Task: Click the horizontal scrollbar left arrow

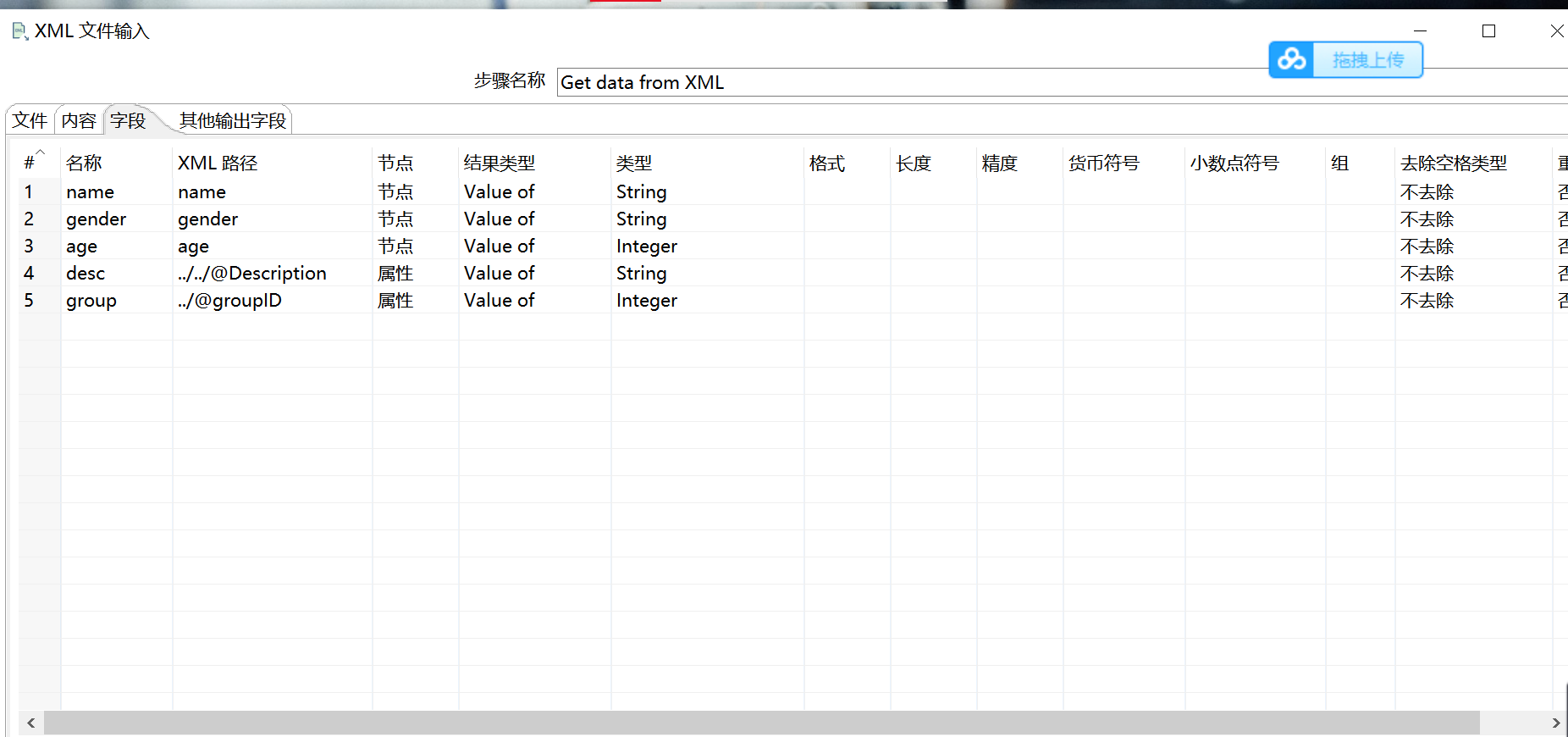Action: (31, 723)
